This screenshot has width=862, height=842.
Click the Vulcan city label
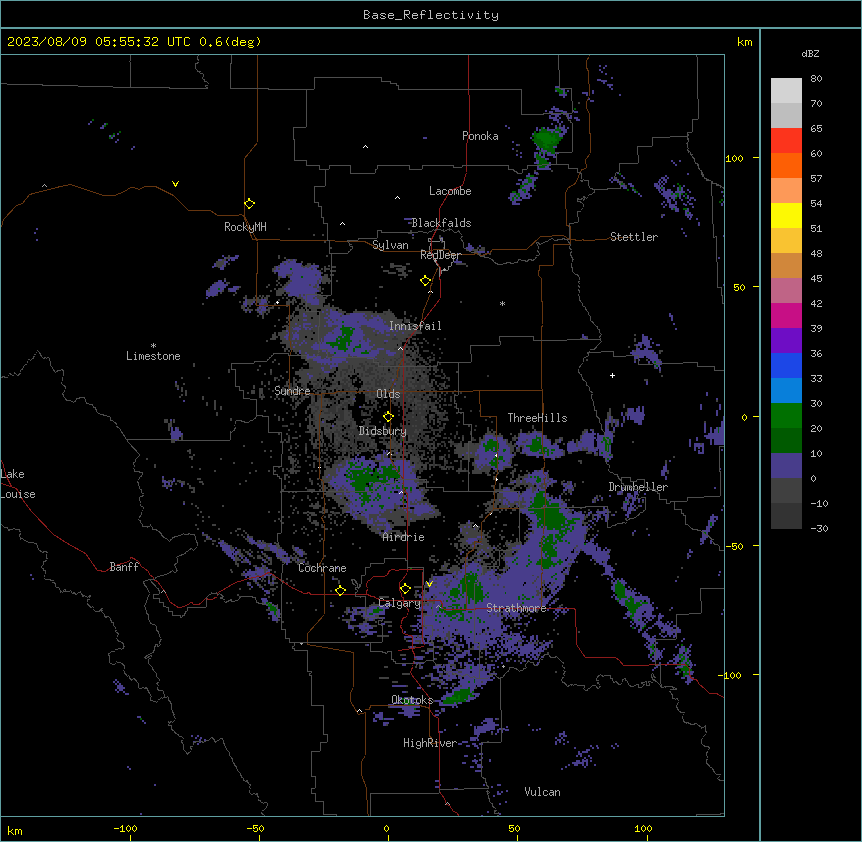pos(542,792)
